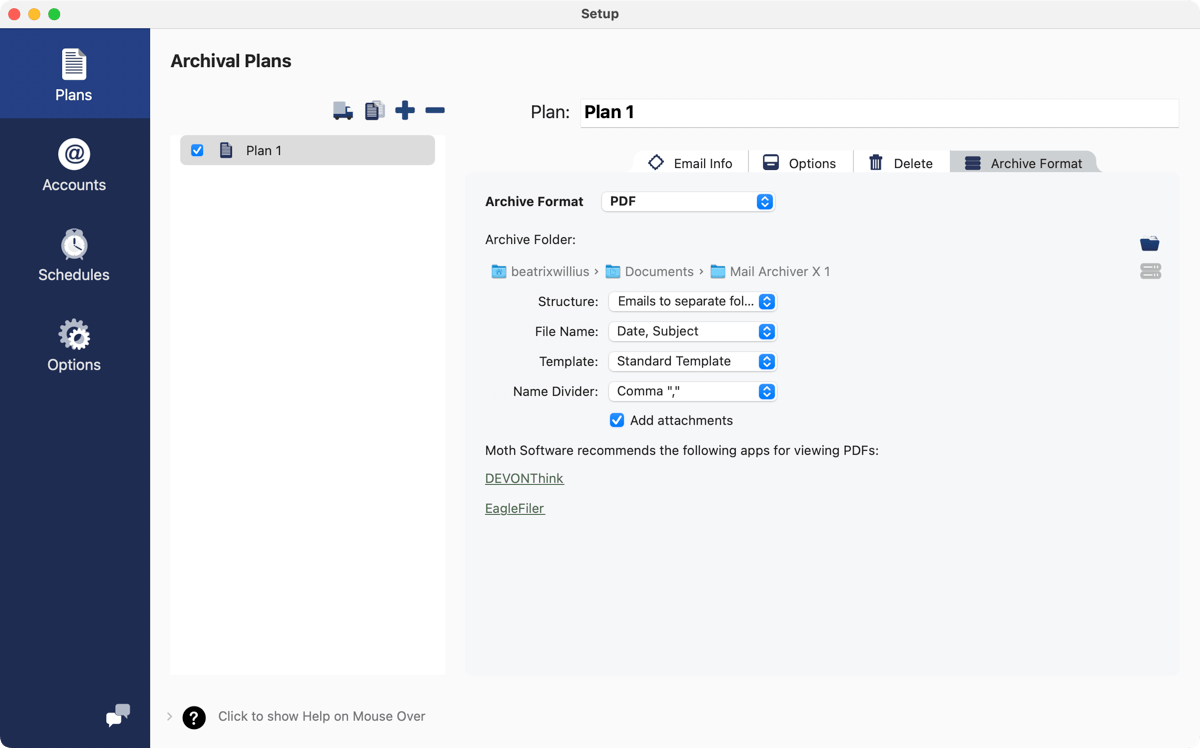Change the Template from Standard Template
The width and height of the screenshot is (1200, 748).
[x=692, y=361]
